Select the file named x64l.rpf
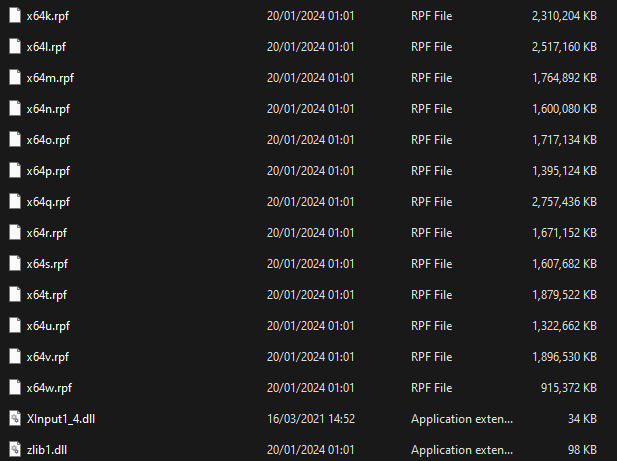The width and height of the screenshot is (617, 461). [48, 47]
